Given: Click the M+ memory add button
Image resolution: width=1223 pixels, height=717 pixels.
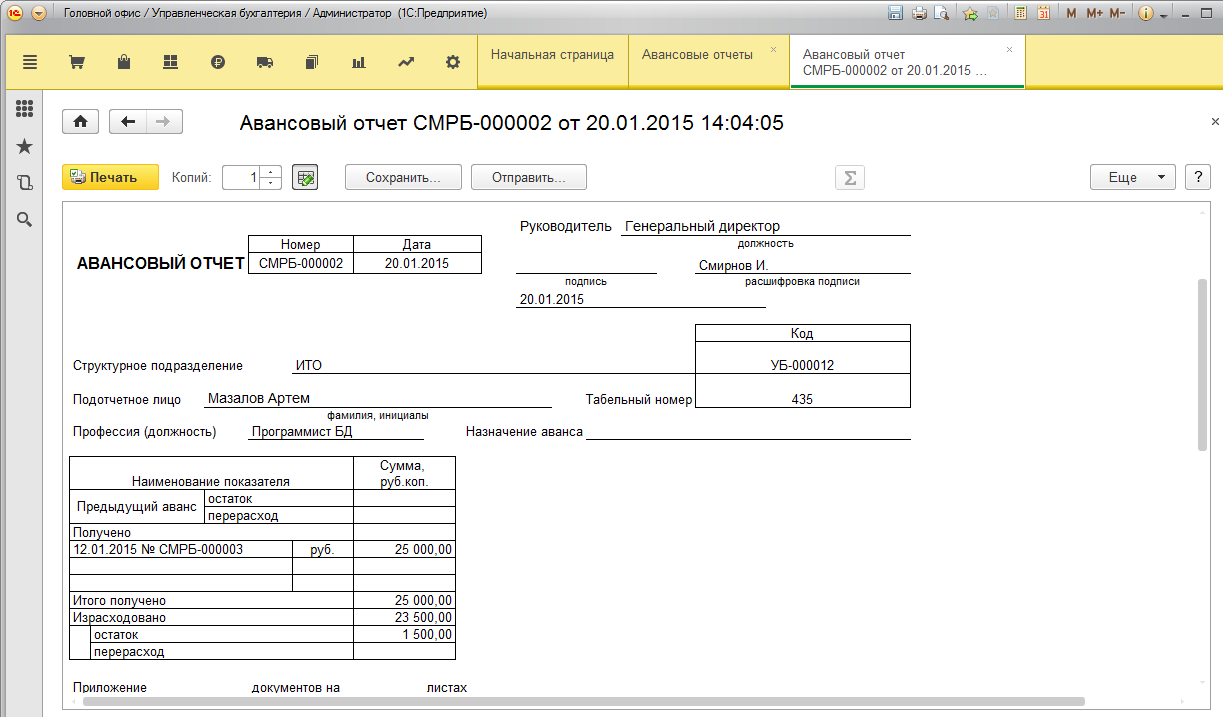Looking at the screenshot, I should point(1094,13).
